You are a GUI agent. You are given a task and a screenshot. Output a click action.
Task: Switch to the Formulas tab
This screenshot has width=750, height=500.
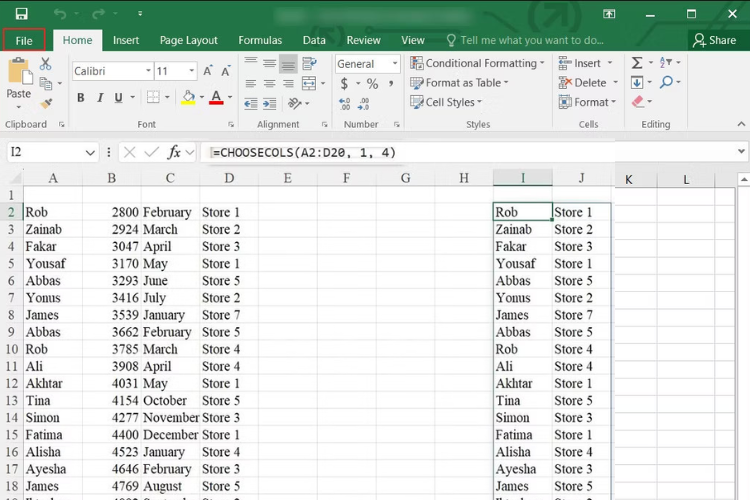click(x=260, y=40)
